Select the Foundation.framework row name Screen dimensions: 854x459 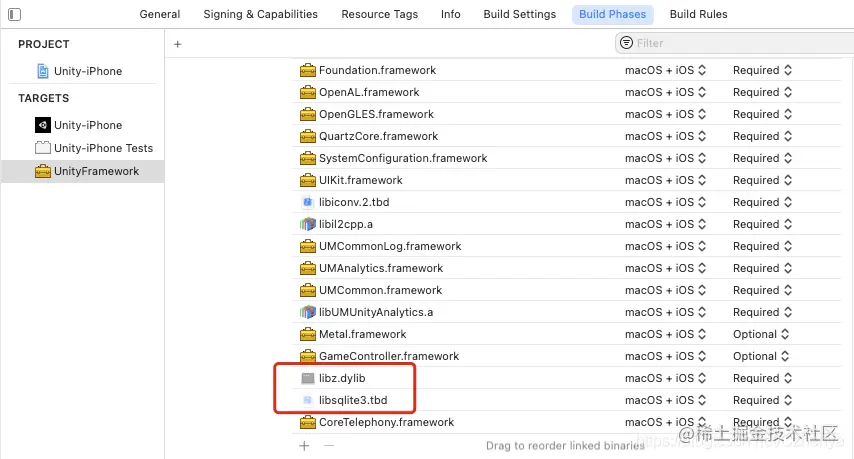[377, 70]
